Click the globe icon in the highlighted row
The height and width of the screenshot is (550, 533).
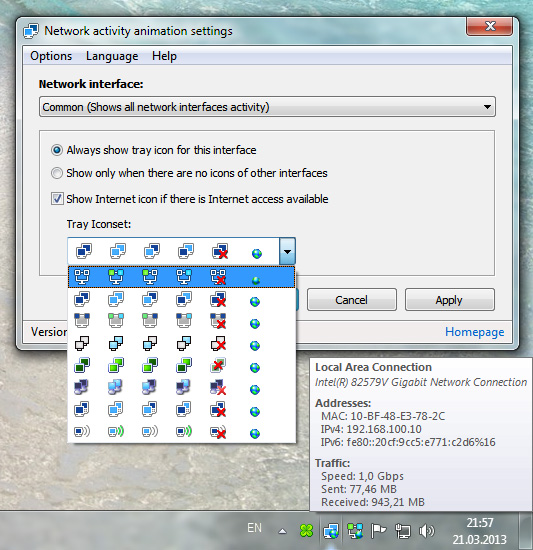coord(256,280)
